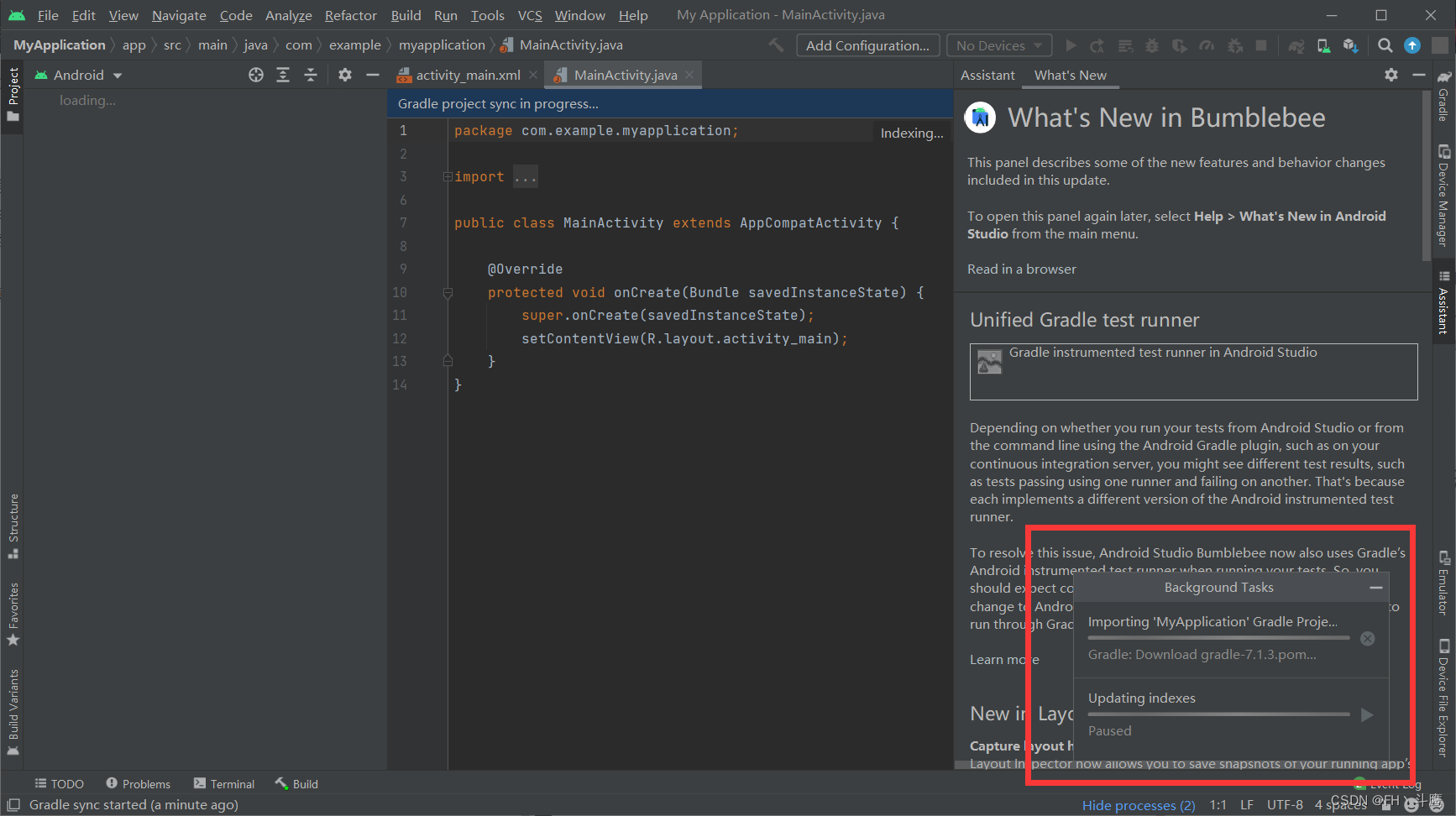Click the Read in a browser link
The width and height of the screenshot is (1456, 816).
(1021, 269)
